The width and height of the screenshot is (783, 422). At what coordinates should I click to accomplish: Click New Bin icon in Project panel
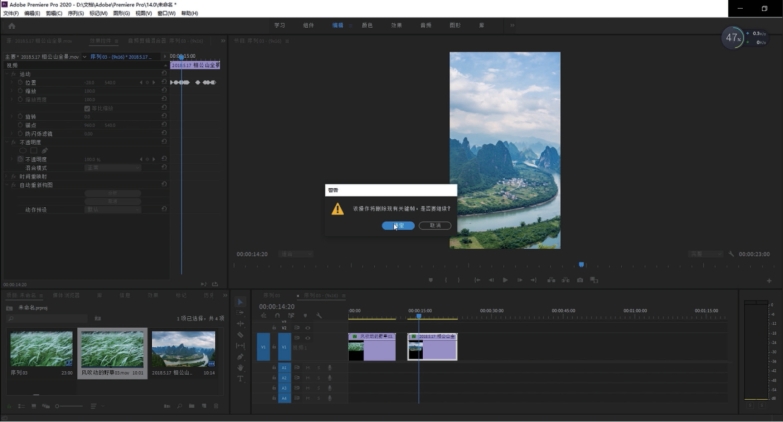tap(192, 406)
